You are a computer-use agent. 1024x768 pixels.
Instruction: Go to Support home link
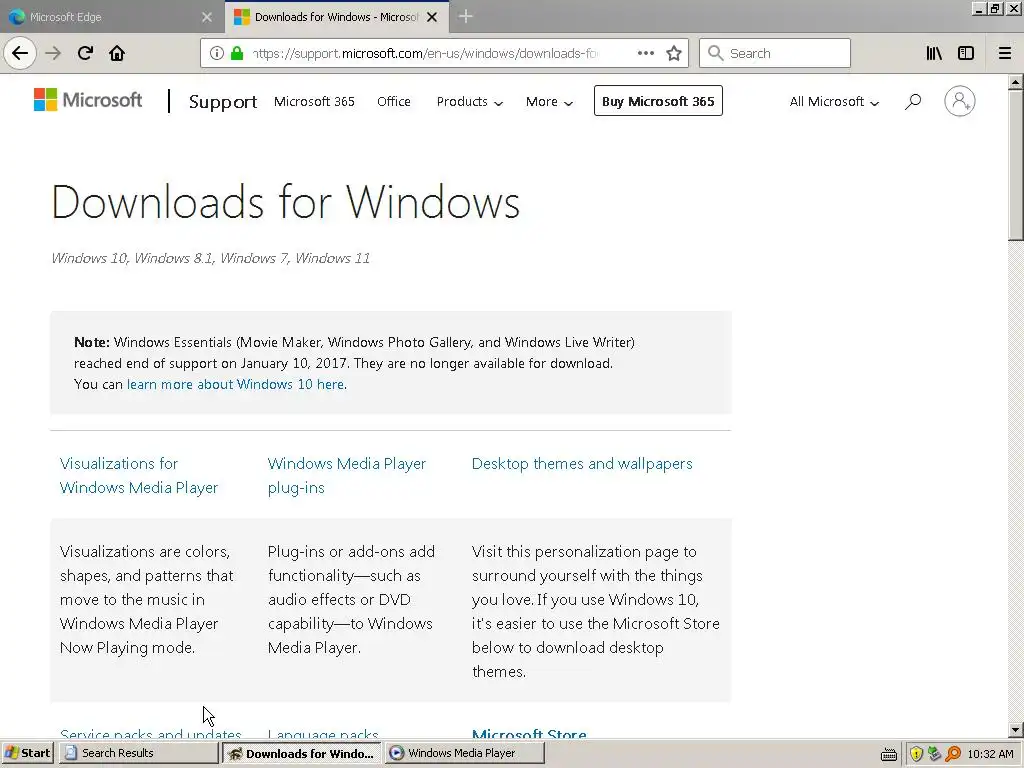pos(223,101)
